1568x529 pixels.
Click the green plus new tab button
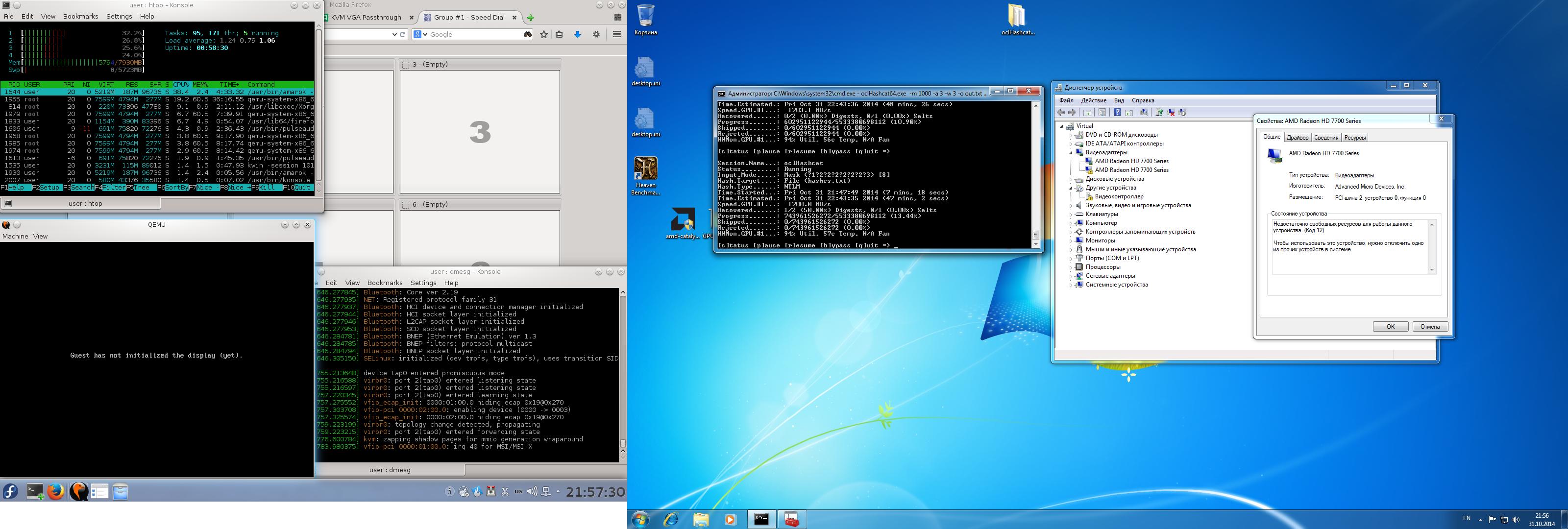pos(530,18)
